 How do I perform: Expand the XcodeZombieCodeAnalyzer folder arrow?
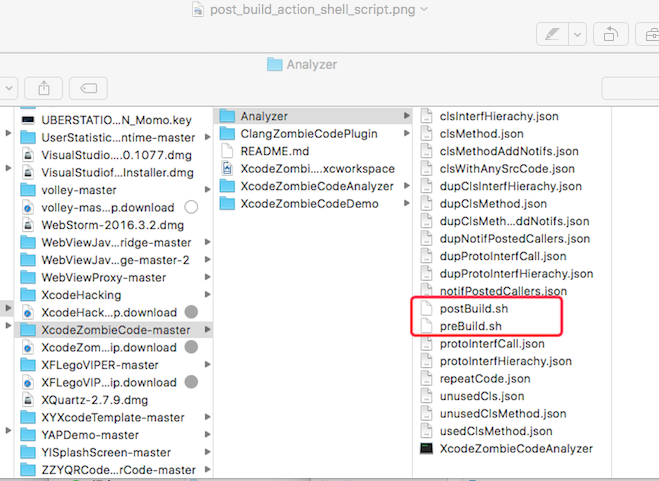click(406, 185)
